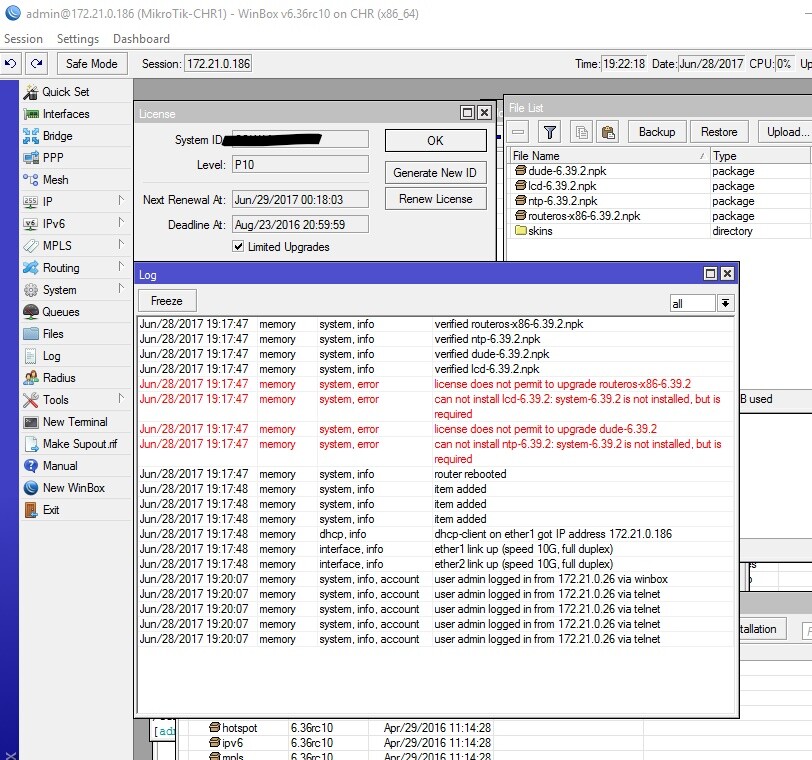The width and height of the screenshot is (812, 760).
Task: Click the Undo arrow icon
Action: point(11,63)
